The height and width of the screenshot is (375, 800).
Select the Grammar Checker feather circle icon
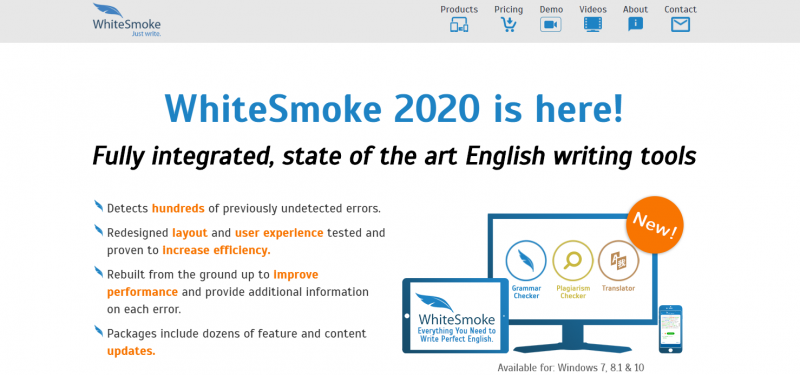click(526, 261)
